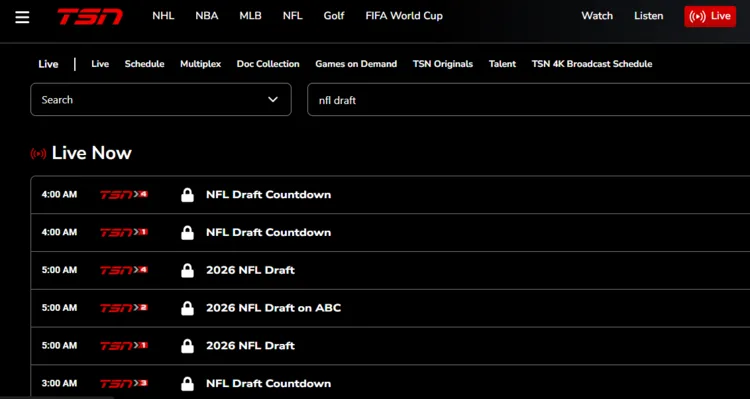Image resolution: width=750 pixels, height=399 pixels.
Task: Click the 3:00 AM time text
Action: (x=59, y=384)
